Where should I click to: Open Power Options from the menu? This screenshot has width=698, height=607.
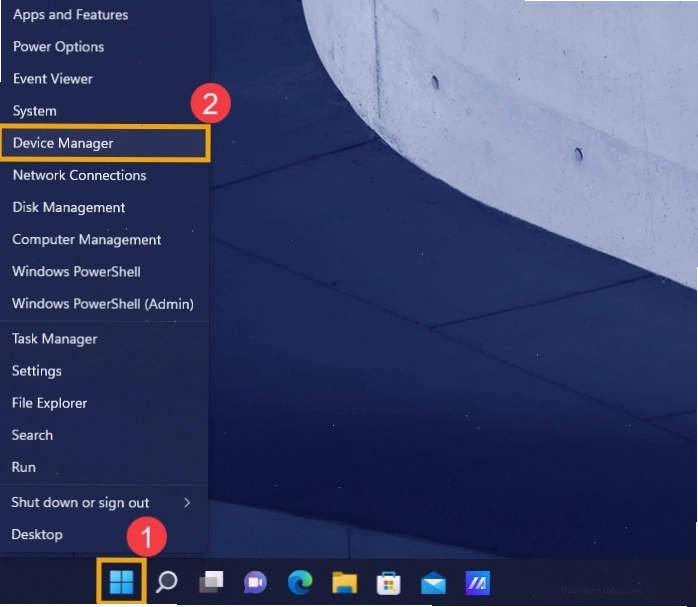pos(104,47)
